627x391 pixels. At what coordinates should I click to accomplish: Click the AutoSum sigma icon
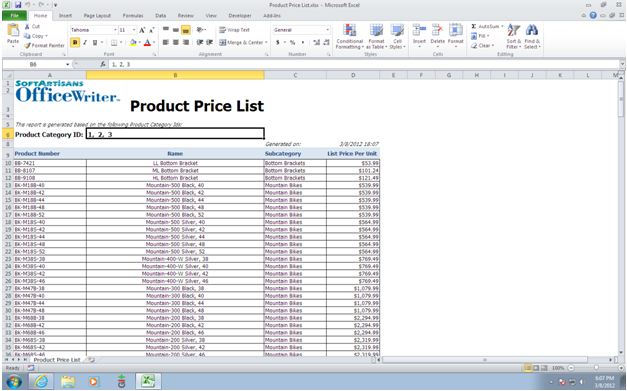click(x=474, y=26)
